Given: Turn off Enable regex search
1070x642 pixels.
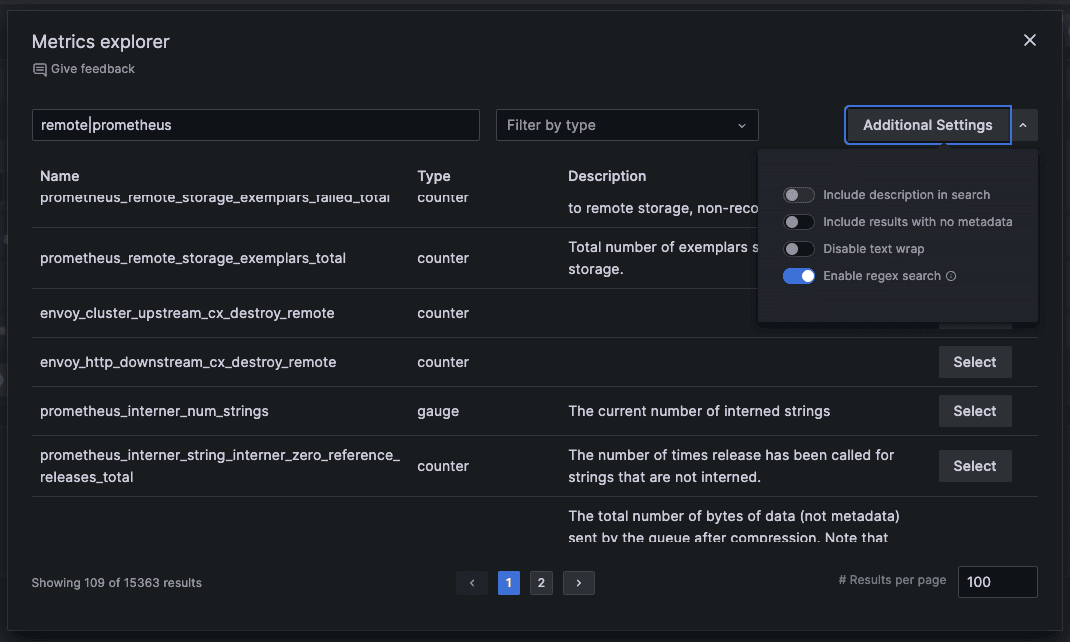Looking at the screenshot, I should coord(797,275).
